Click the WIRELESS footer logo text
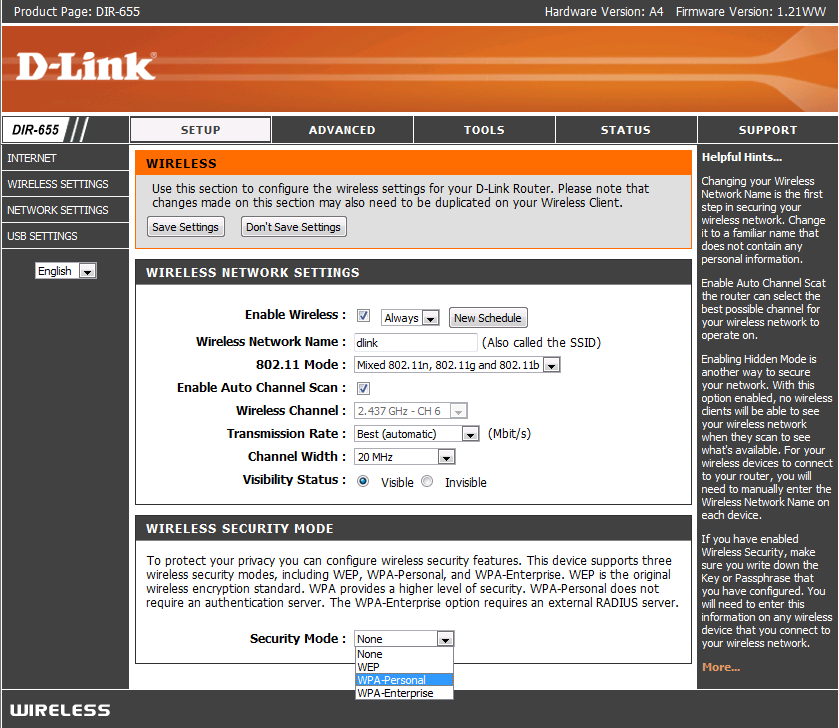 click(60, 710)
